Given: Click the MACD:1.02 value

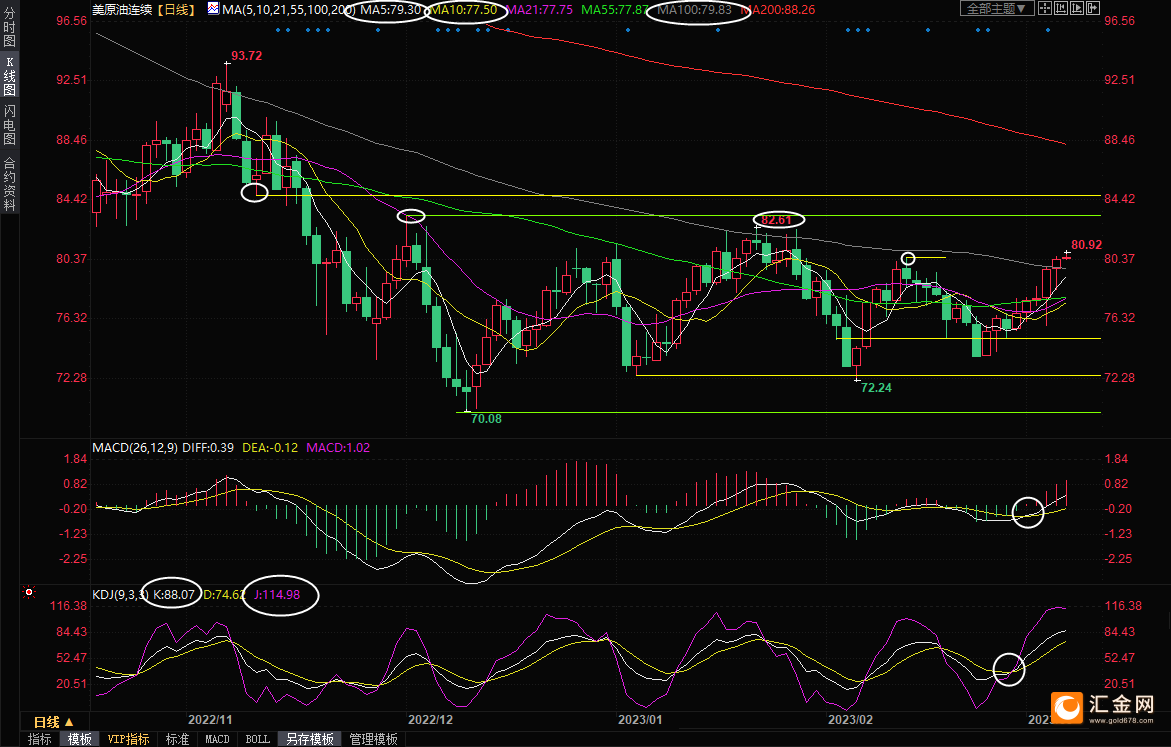Looking at the screenshot, I should click(x=338, y=447).
